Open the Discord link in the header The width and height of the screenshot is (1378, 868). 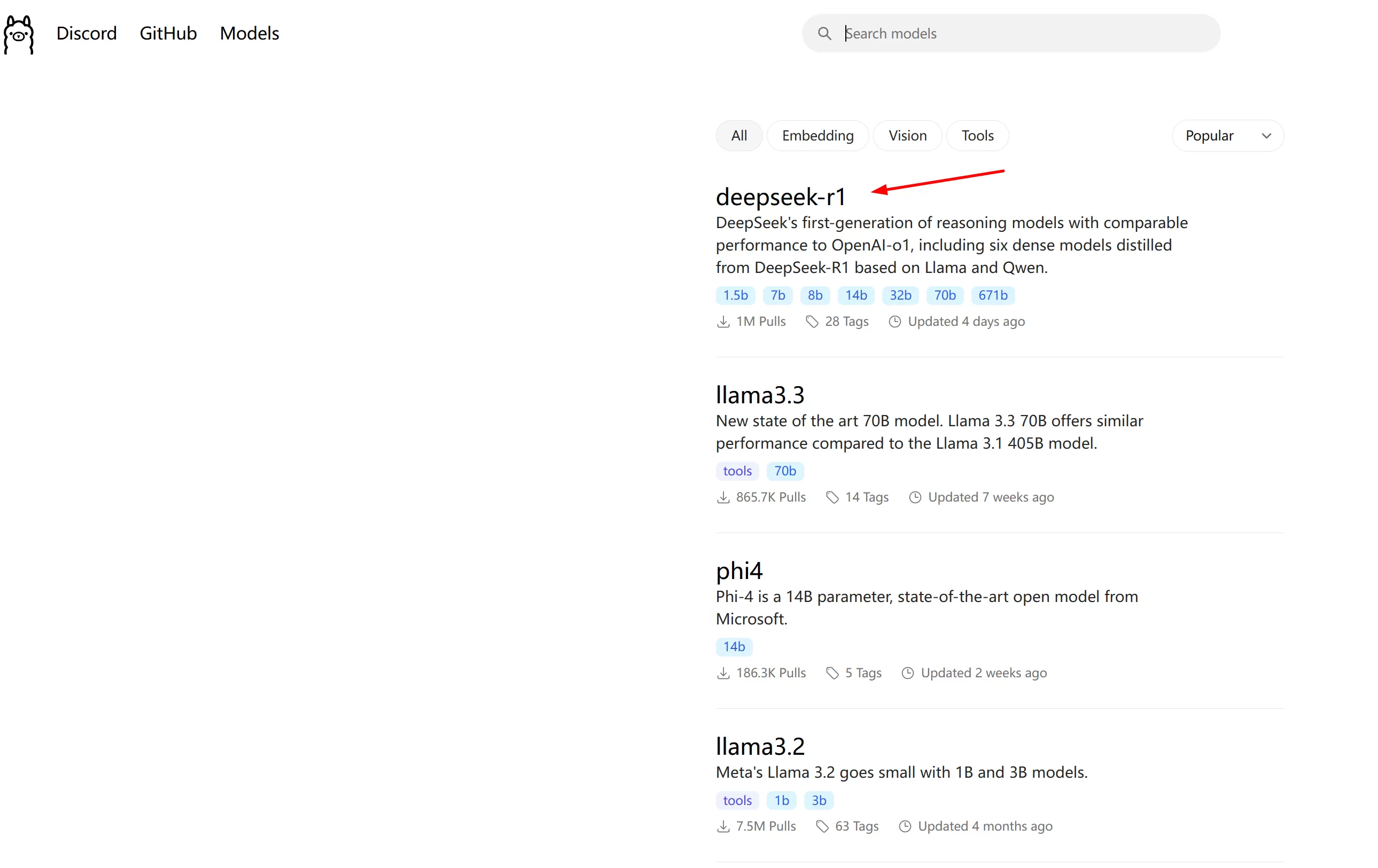pyautogui.click(x=87, y=34)
